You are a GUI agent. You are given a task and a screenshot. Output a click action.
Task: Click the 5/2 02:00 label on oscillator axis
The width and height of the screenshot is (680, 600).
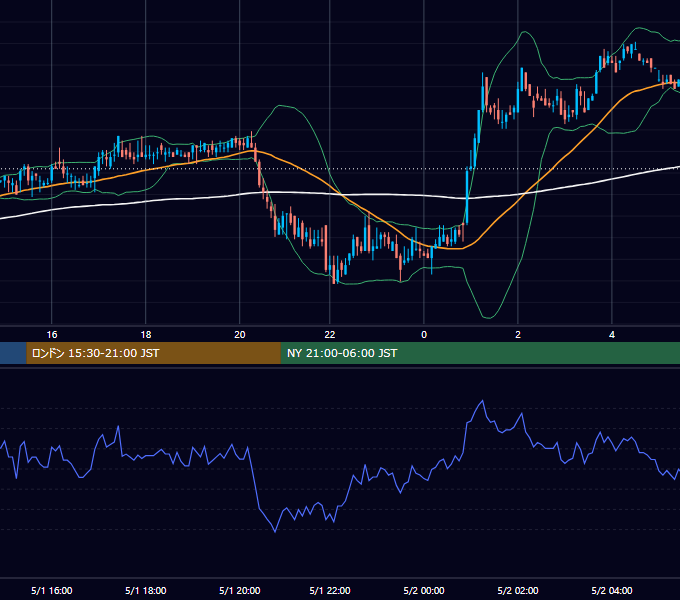[x=518, y=590]
